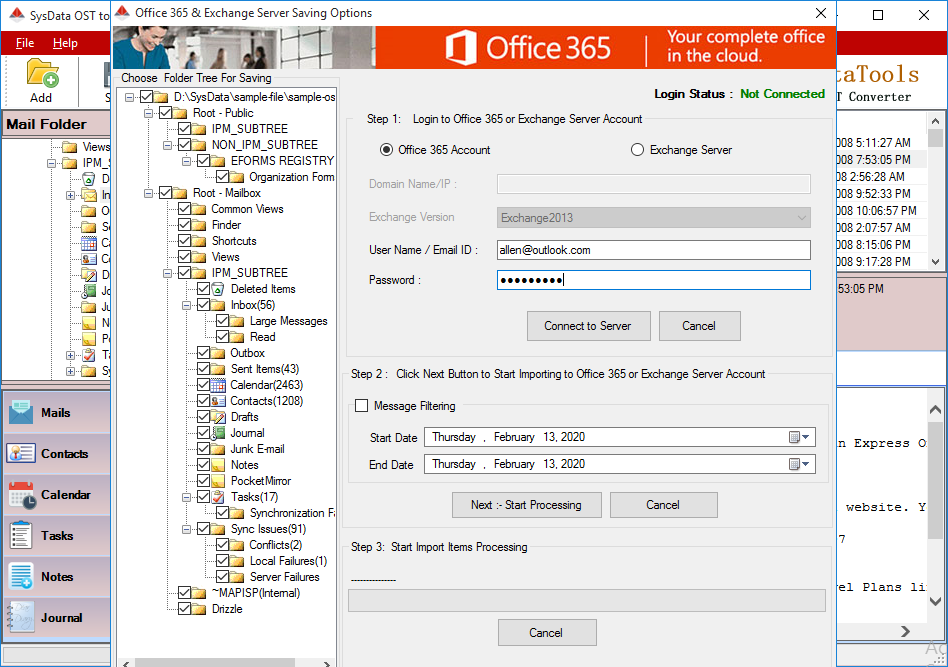Click the Calendar icon in sidebar
This screenshot has width=948, height=667.
point(22,495)
